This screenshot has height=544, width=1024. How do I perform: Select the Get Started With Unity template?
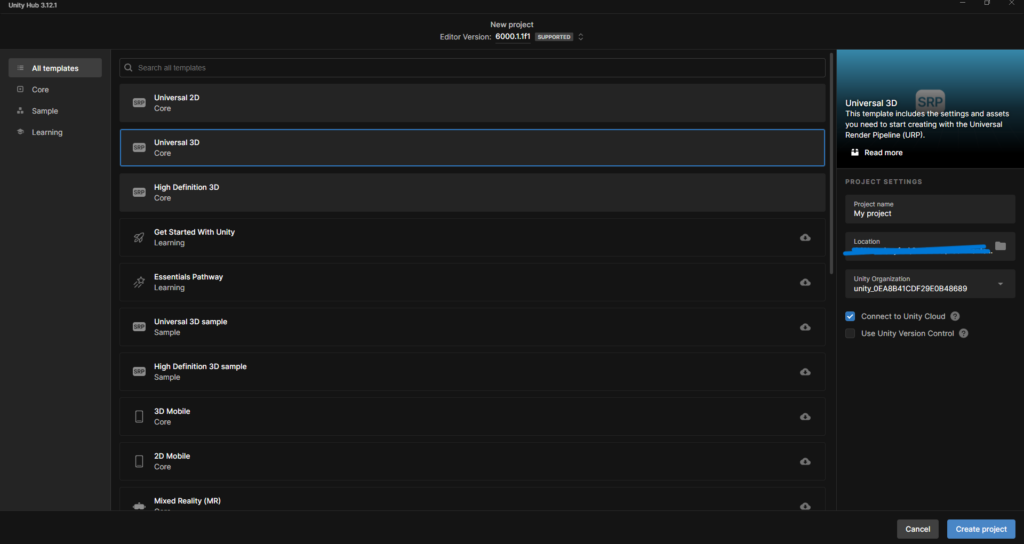click(472, 238)
